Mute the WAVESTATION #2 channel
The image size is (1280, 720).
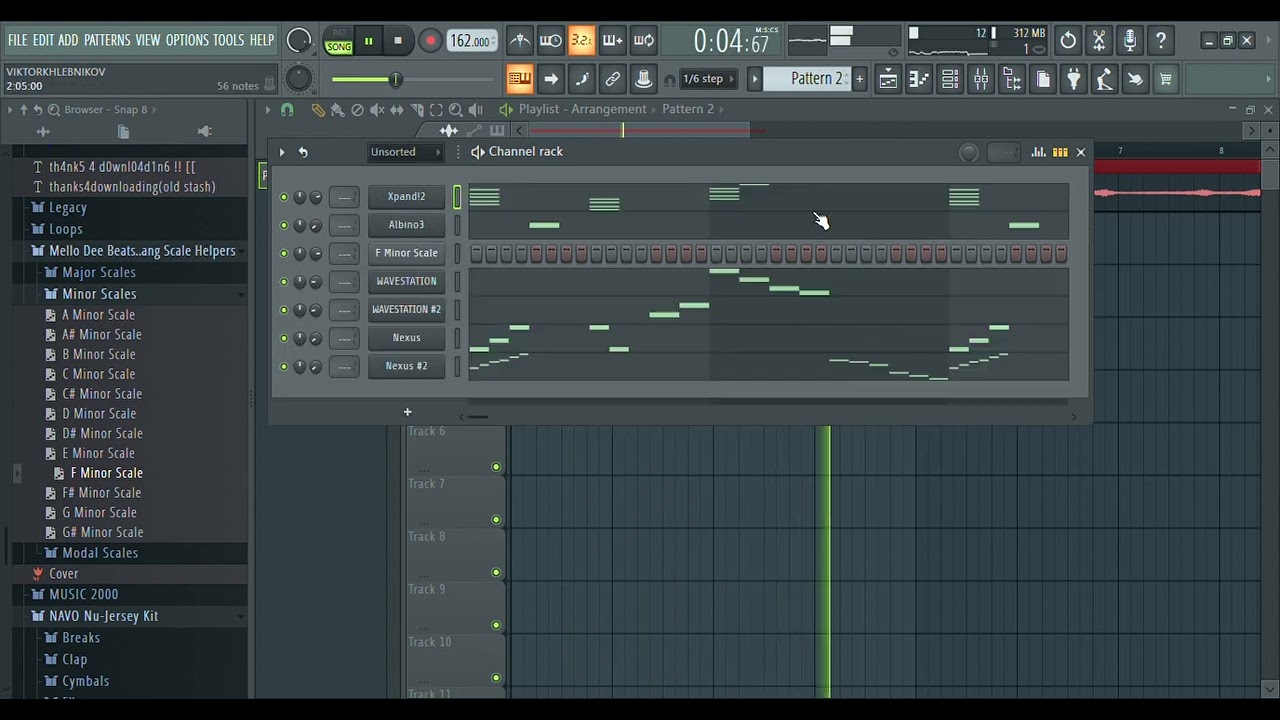(284, 310)
